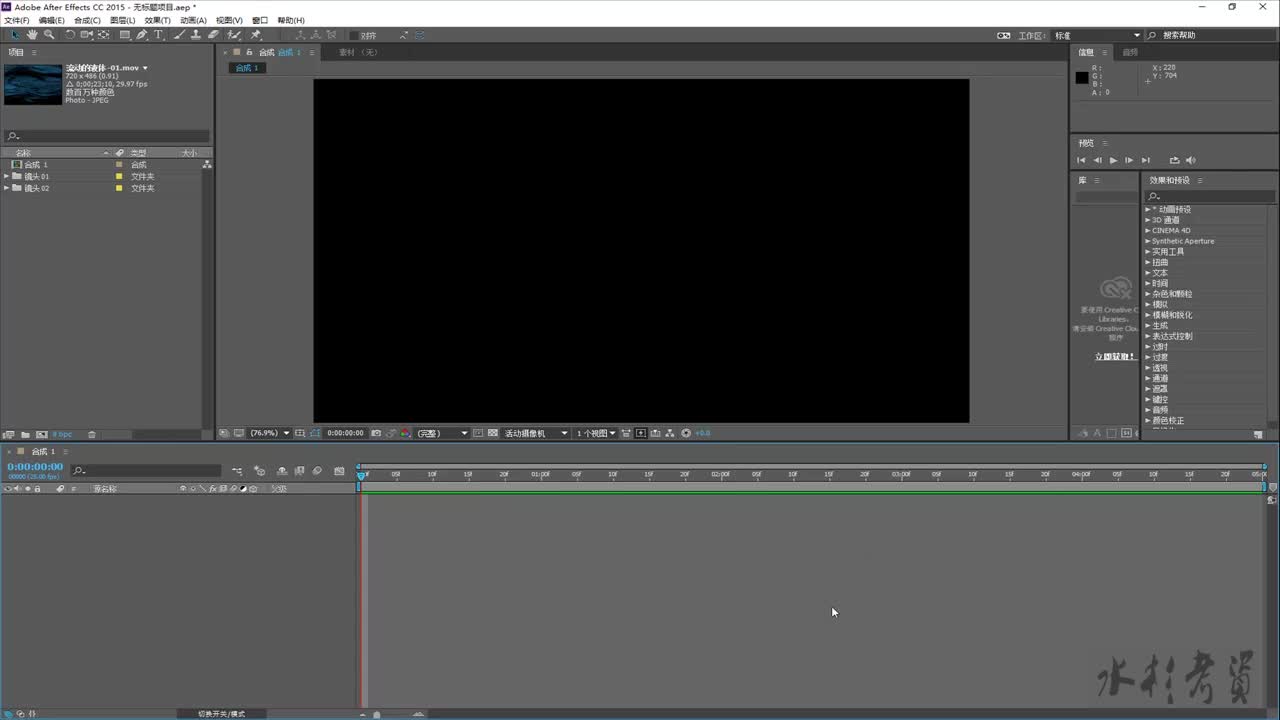
Task: Select the Pen tool
Action: [x=142, y=35]
